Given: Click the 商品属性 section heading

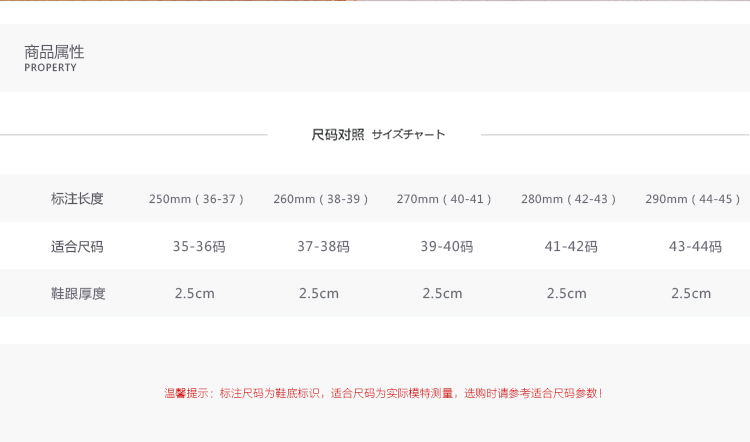Looking at the screenshot, I should (x=54, y=52).
